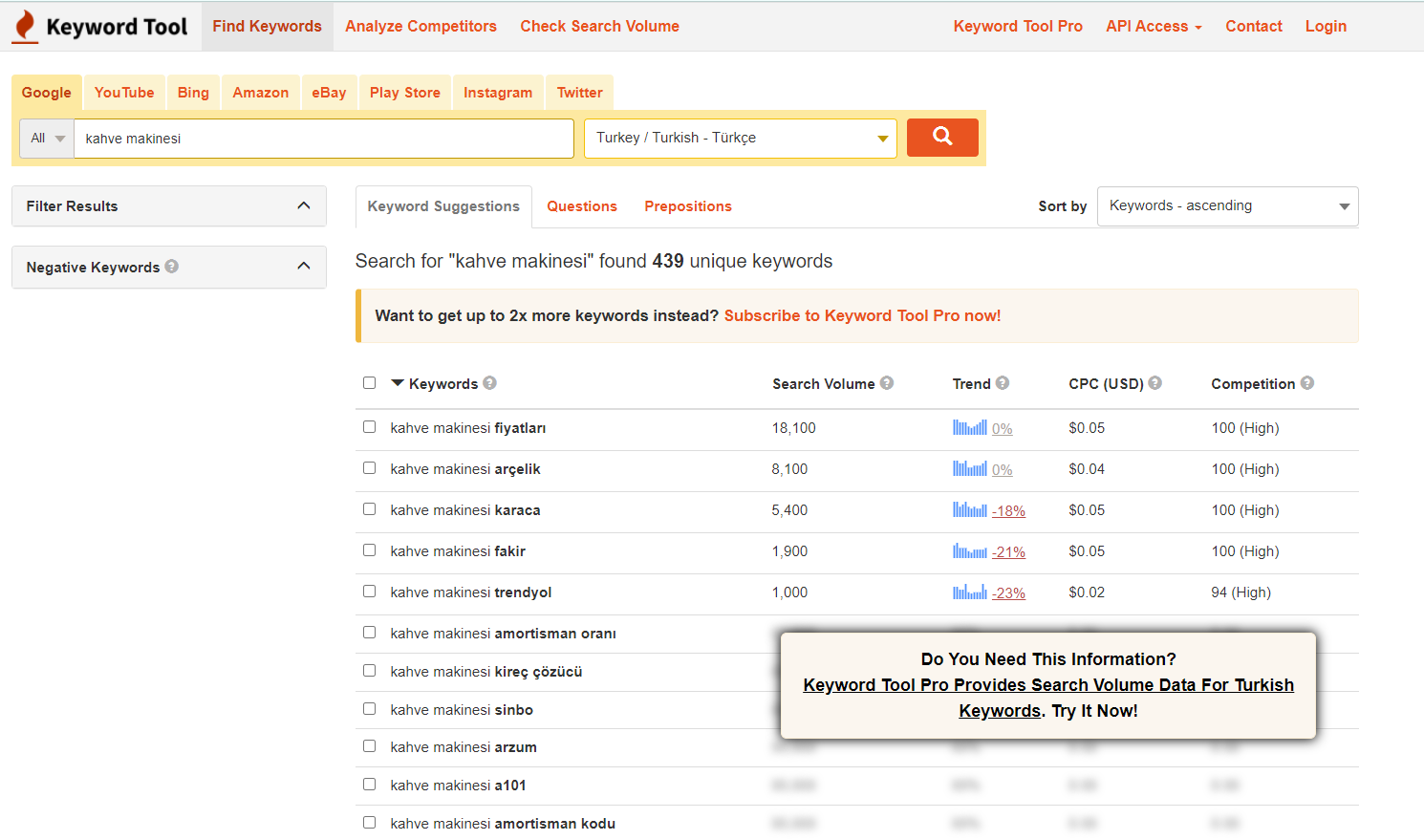Check the kahve makinesi fiyatları row
Viewport: 1424px width, 840px height.
coord(369,427)
